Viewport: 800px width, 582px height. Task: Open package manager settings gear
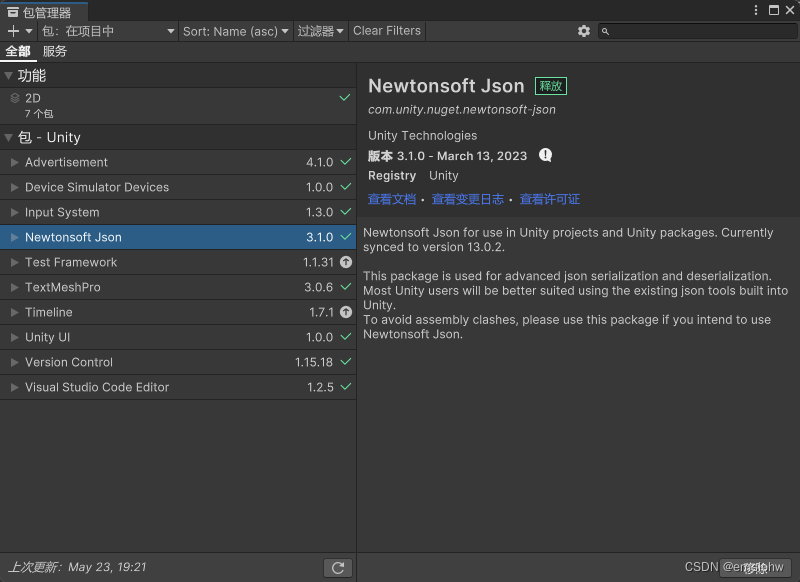(584, 31)
